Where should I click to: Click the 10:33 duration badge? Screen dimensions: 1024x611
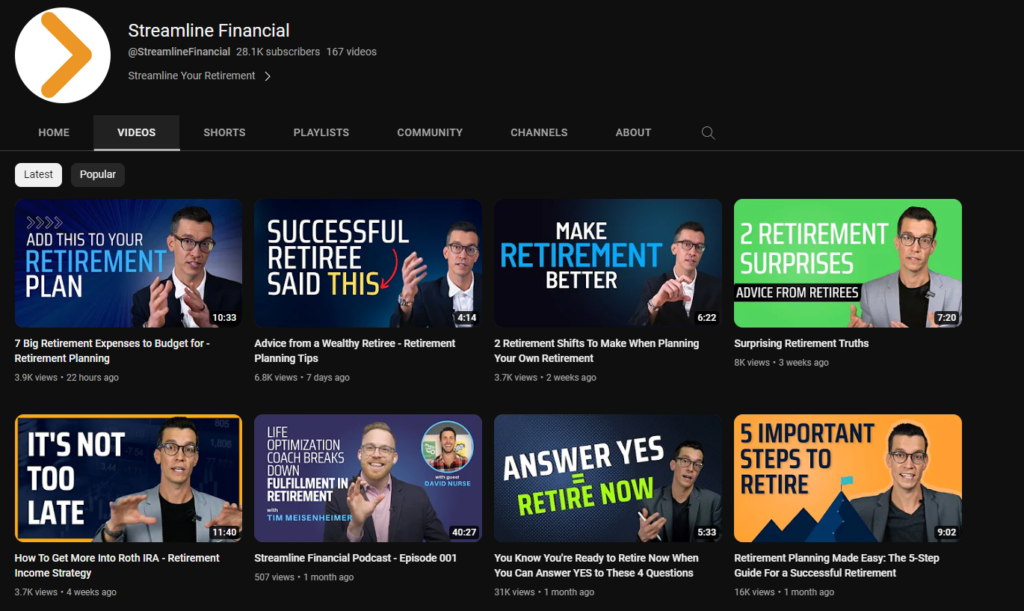click(224, 318)
